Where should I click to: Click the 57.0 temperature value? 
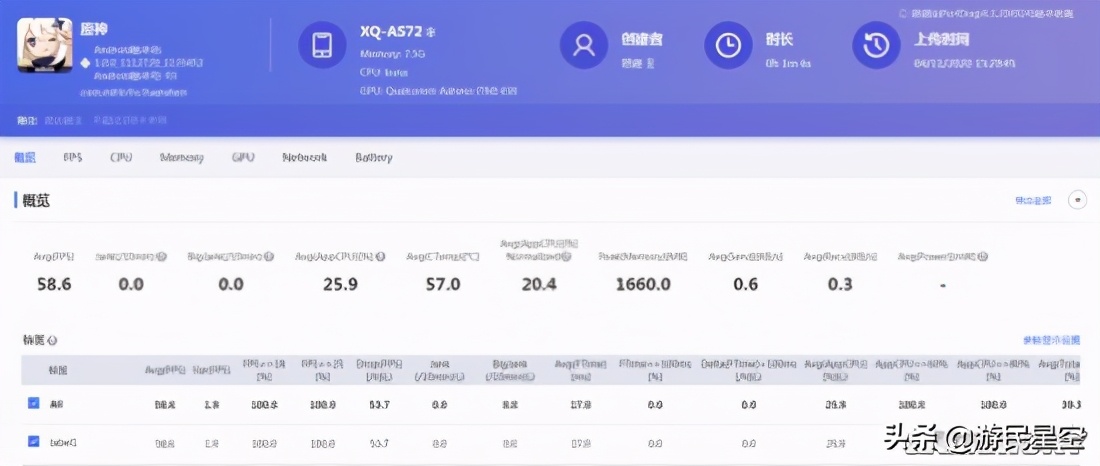pyautogui.click(x=443, y=284)
